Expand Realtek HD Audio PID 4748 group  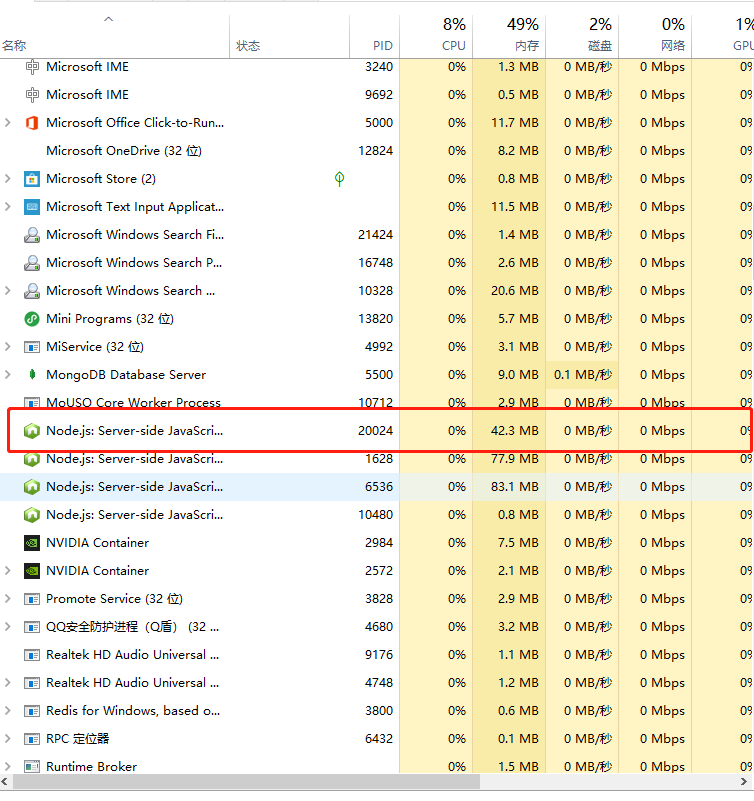[x=8, y=683]
